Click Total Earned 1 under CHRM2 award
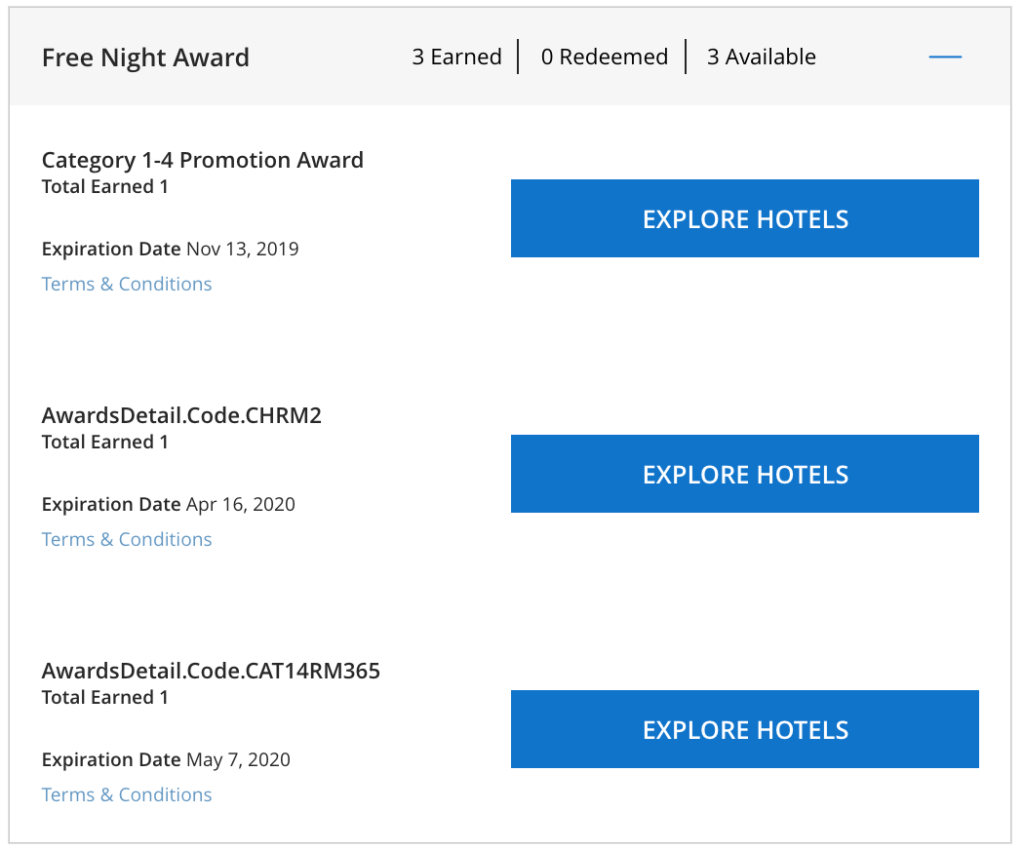The height and width of the screenshot is (850, 1024). point(104,441)
